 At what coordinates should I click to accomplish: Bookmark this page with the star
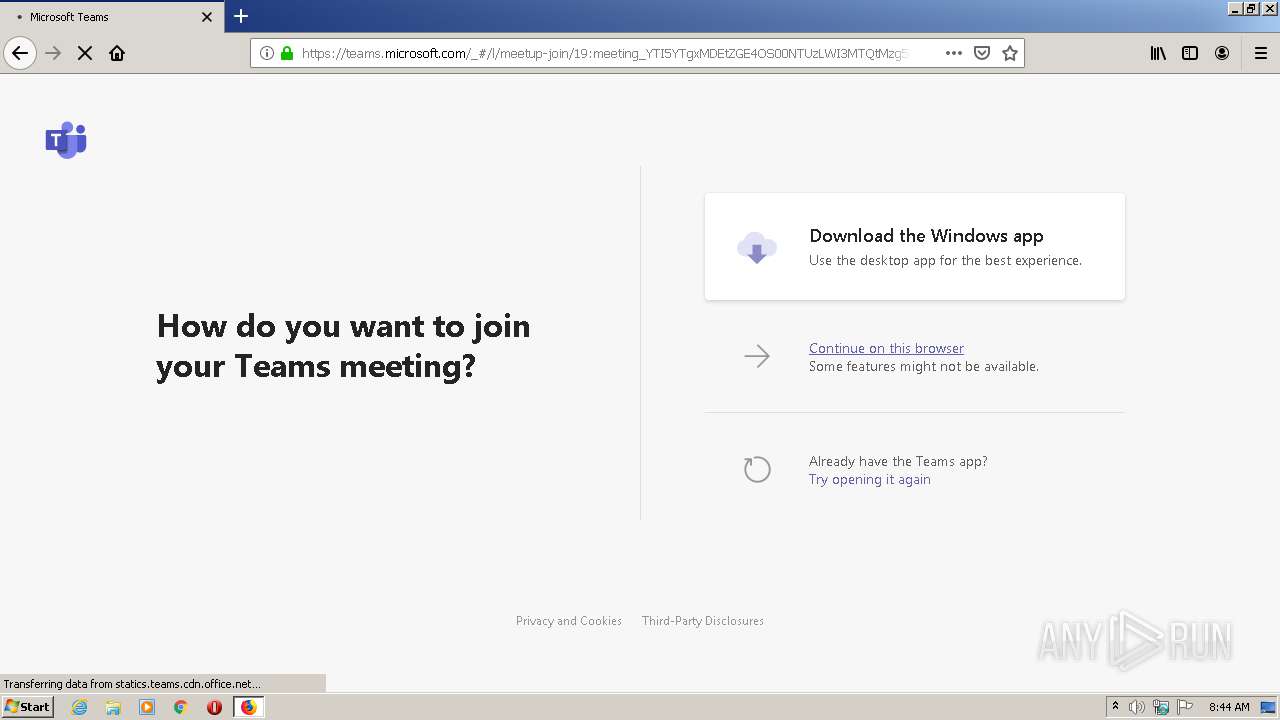pos(1010,53)
